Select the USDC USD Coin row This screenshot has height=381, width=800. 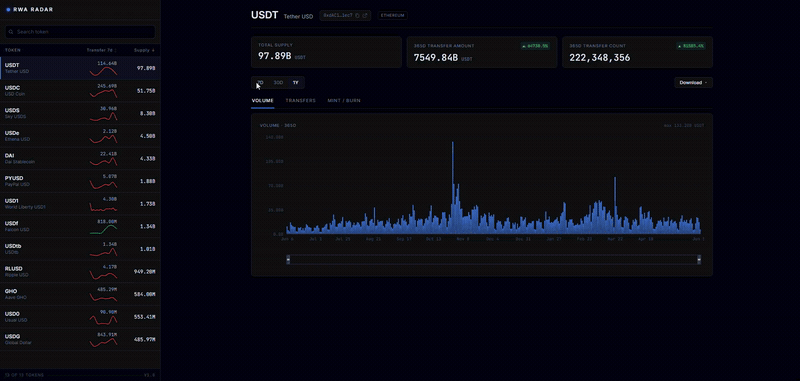(80, 91)
